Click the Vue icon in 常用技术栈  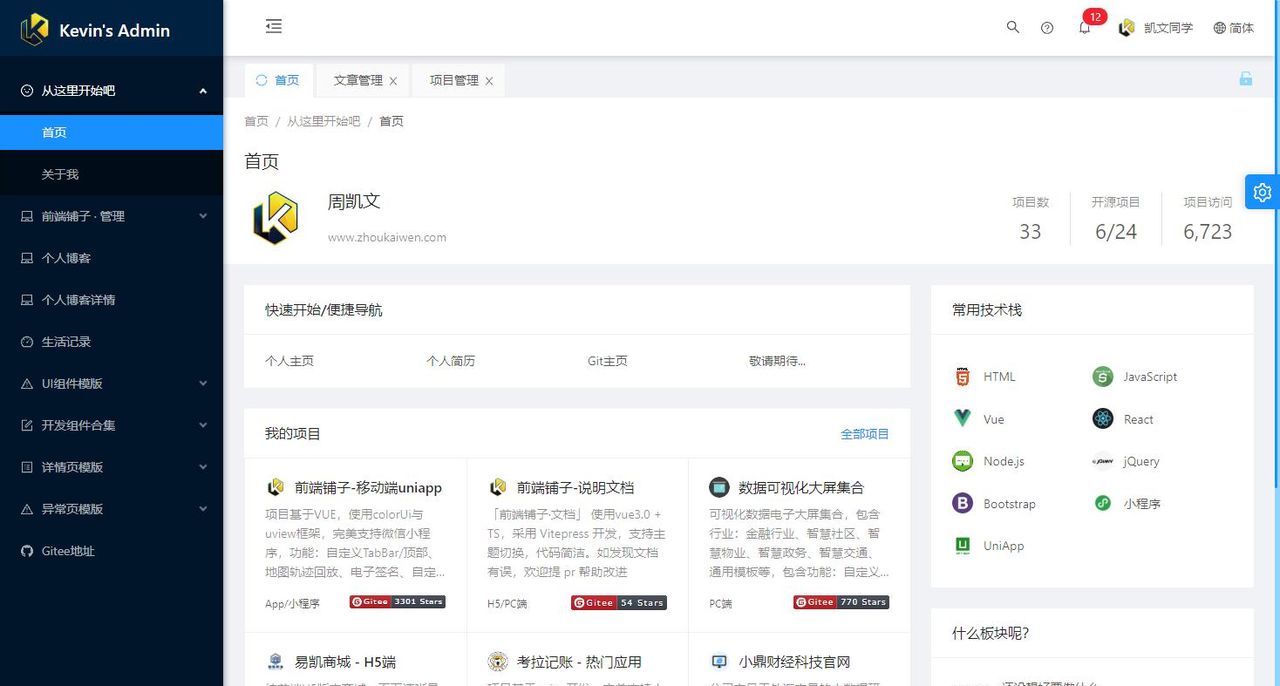pyautogui.click(x=961, y=418)
